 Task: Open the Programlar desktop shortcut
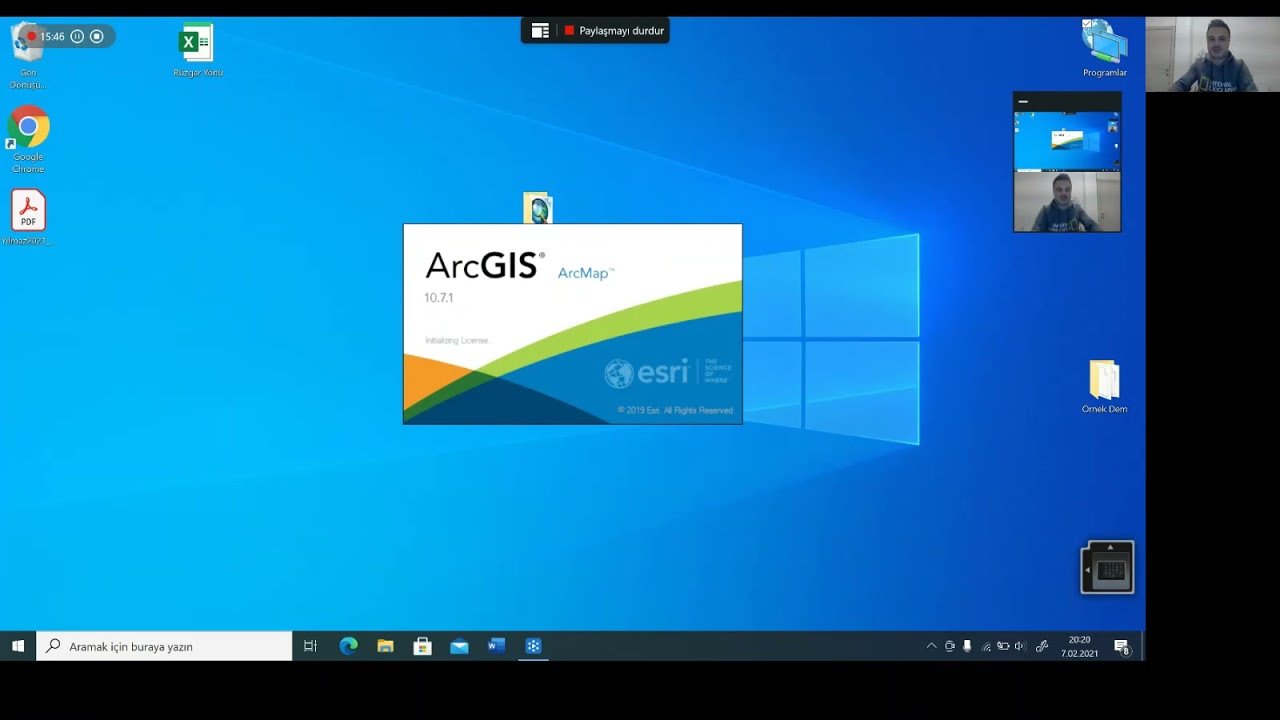(1104, 48)
